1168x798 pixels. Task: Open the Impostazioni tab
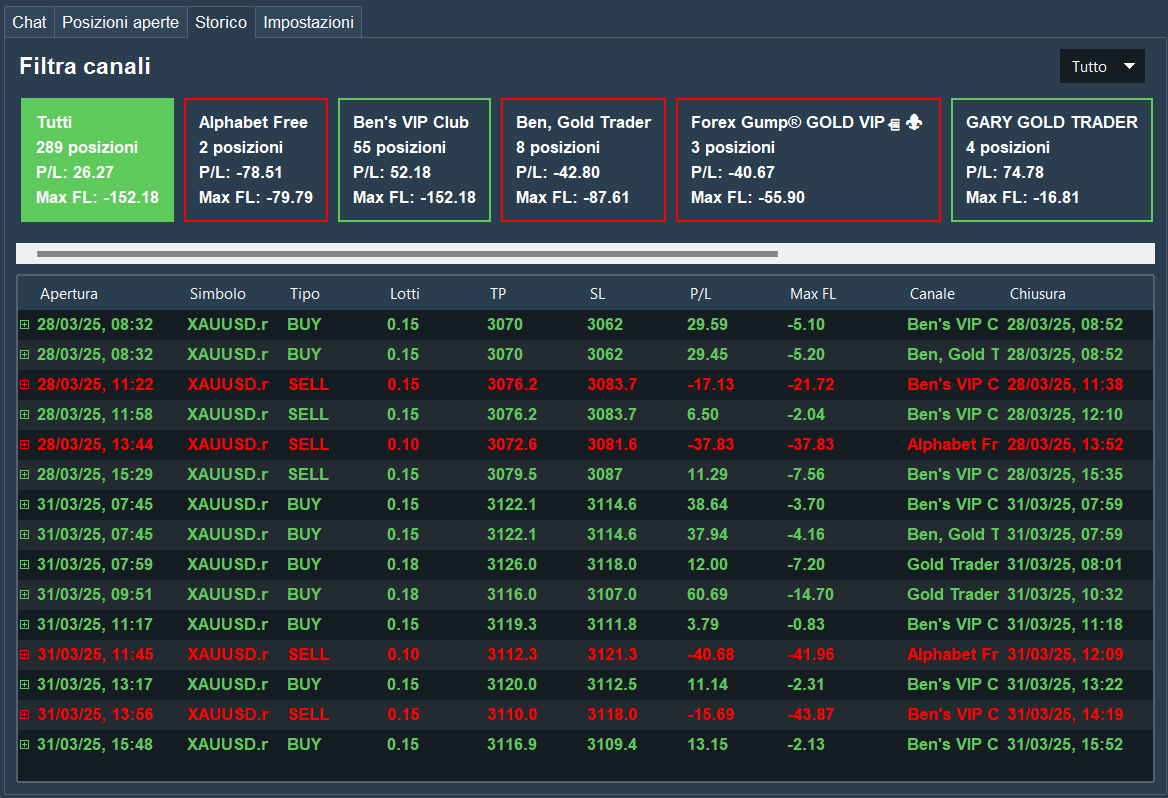tap(308, 22)
